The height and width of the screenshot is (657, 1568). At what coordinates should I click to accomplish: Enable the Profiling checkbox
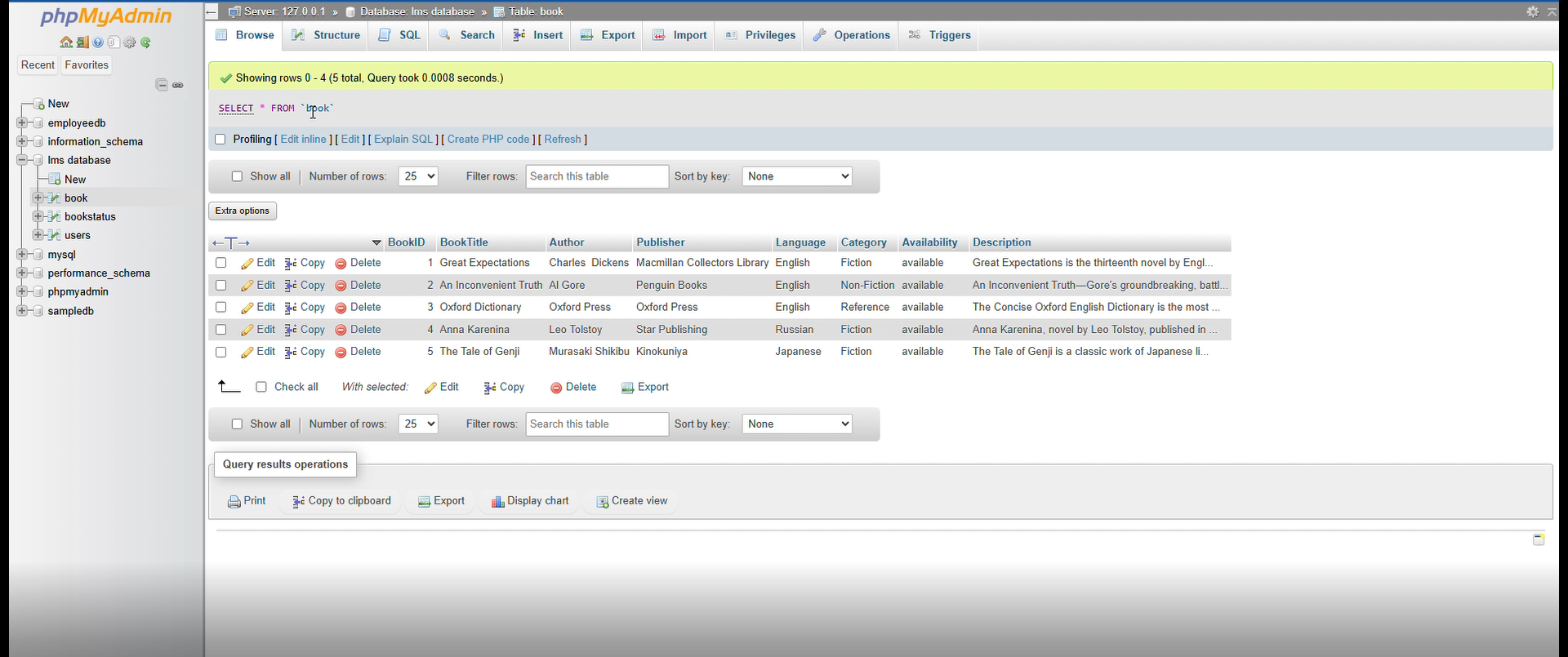tap(220, 140)
